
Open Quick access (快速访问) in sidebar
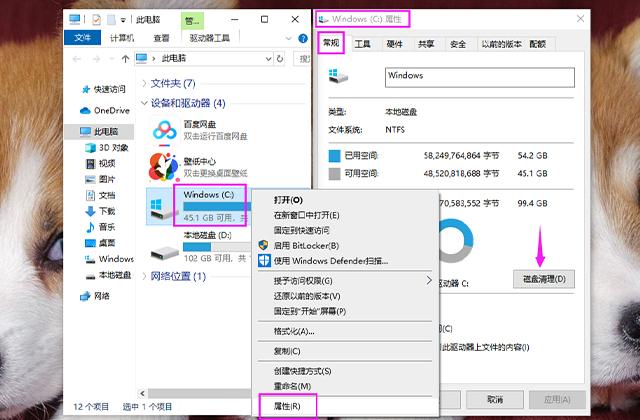point(103,89)
